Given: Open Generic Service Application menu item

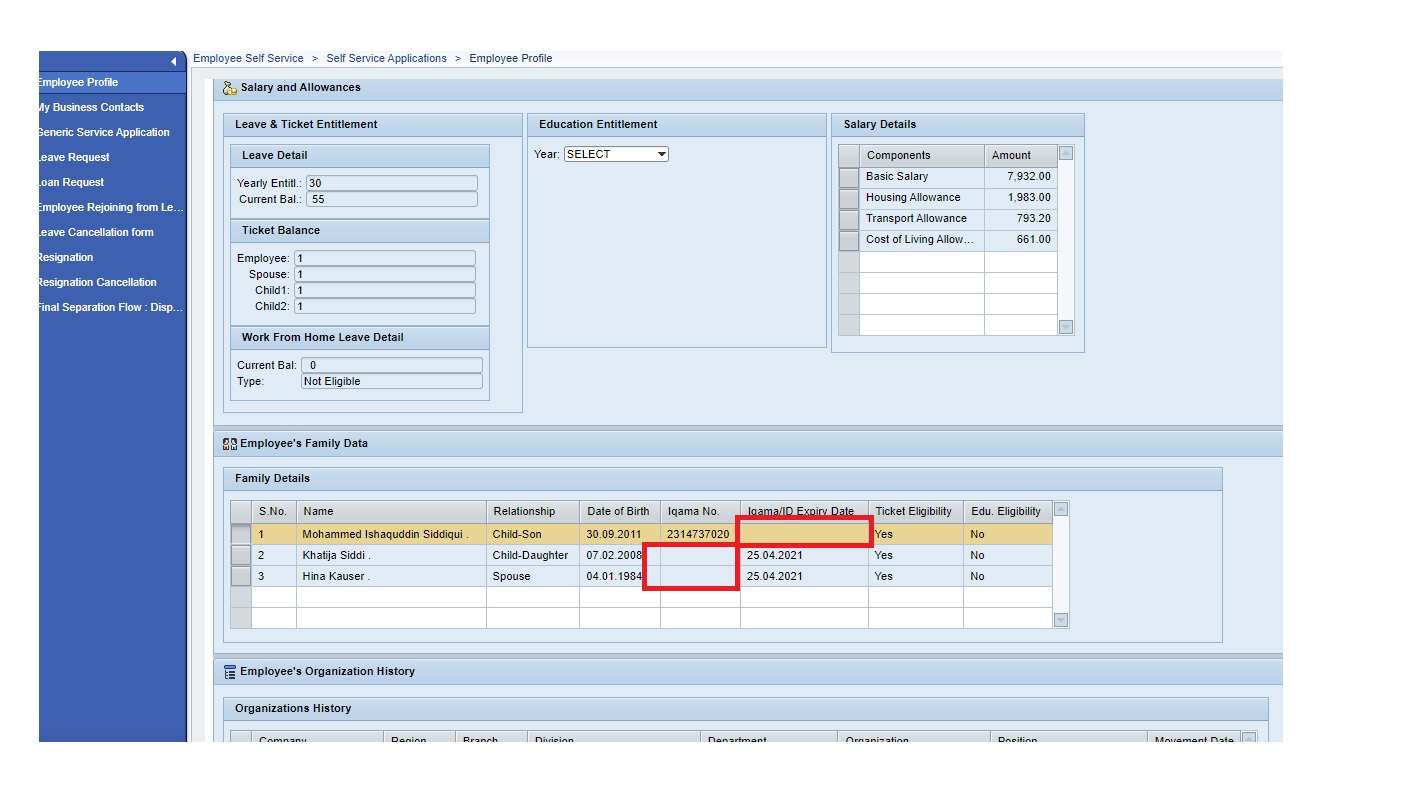Looking at the screenshot, I should click(104, 132).
